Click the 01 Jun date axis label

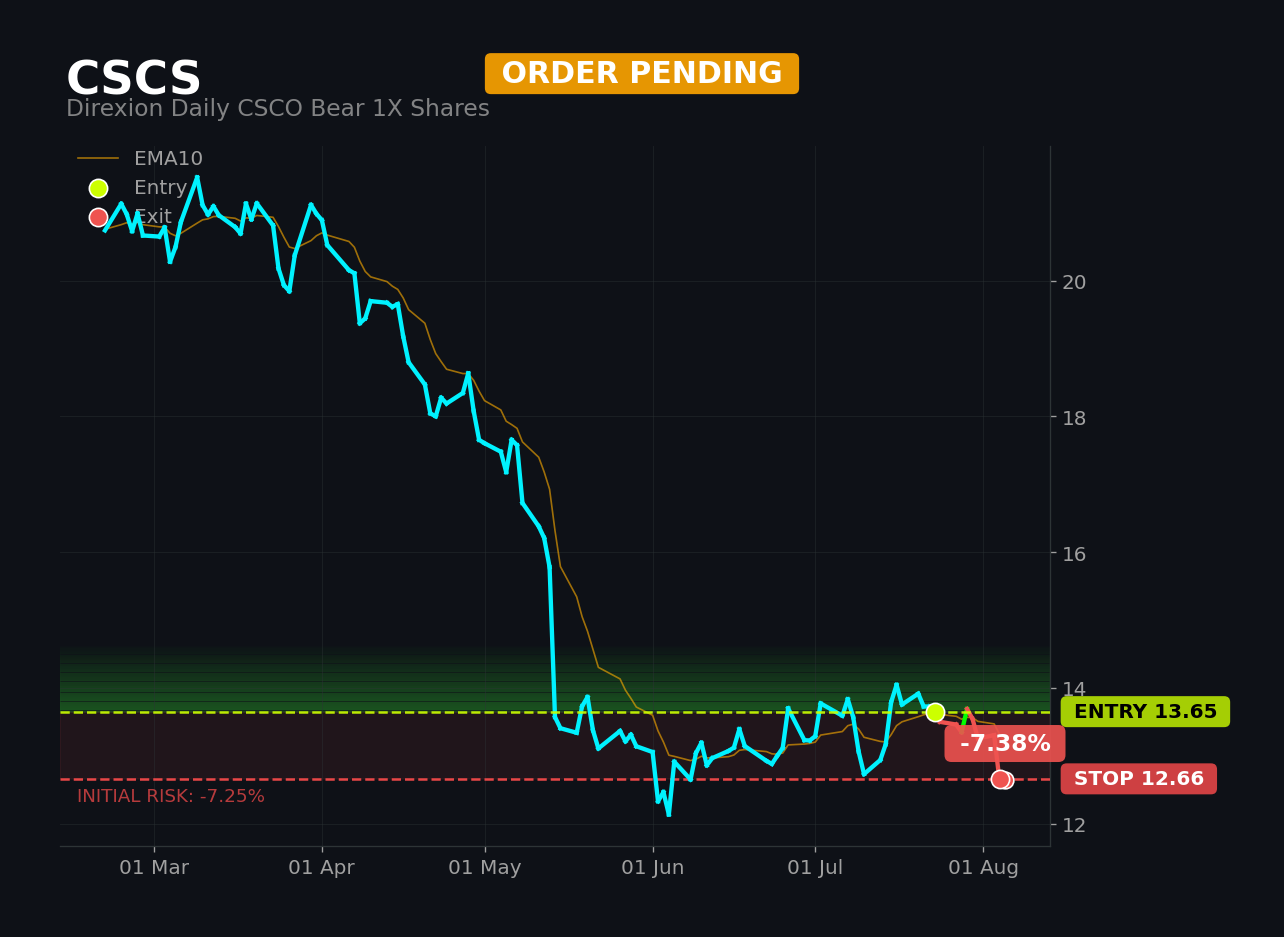click(653, 868)
